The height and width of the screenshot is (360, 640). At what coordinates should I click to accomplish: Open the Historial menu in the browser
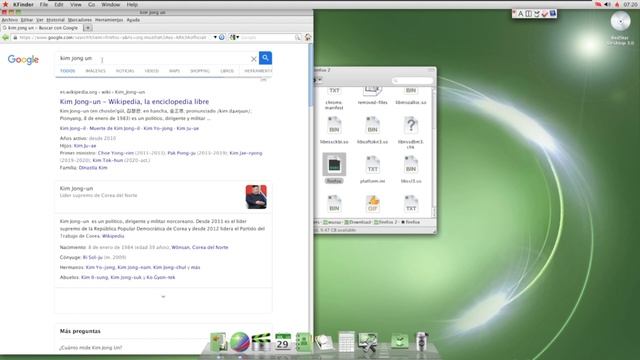pyautogui.click(x=55, y=20)
